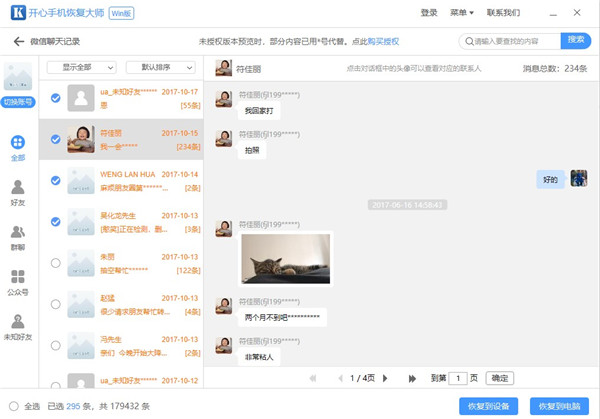
Task: Open the 默认排序 sort dropdown
Action: (x=161, y=68)
